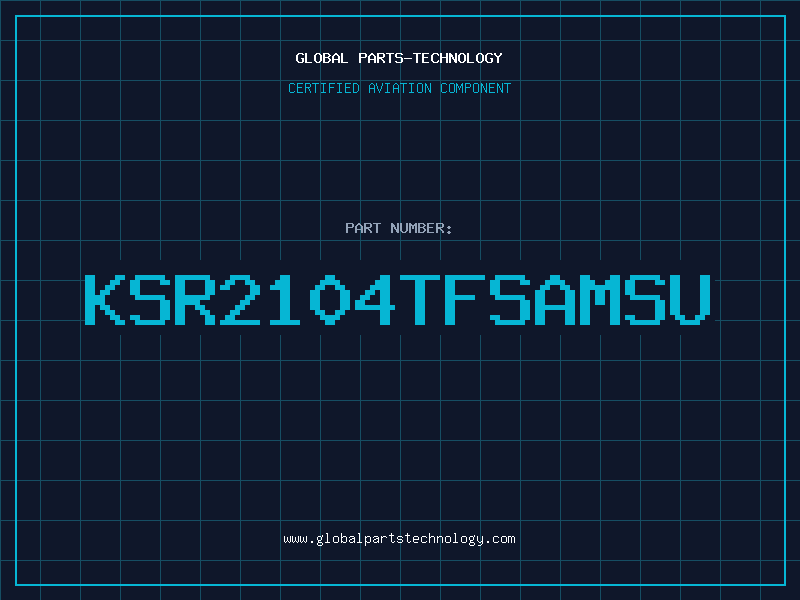Click the word GLOBAL in the header
The height and width of the screenshot is (600, 800).
[322, 58]
